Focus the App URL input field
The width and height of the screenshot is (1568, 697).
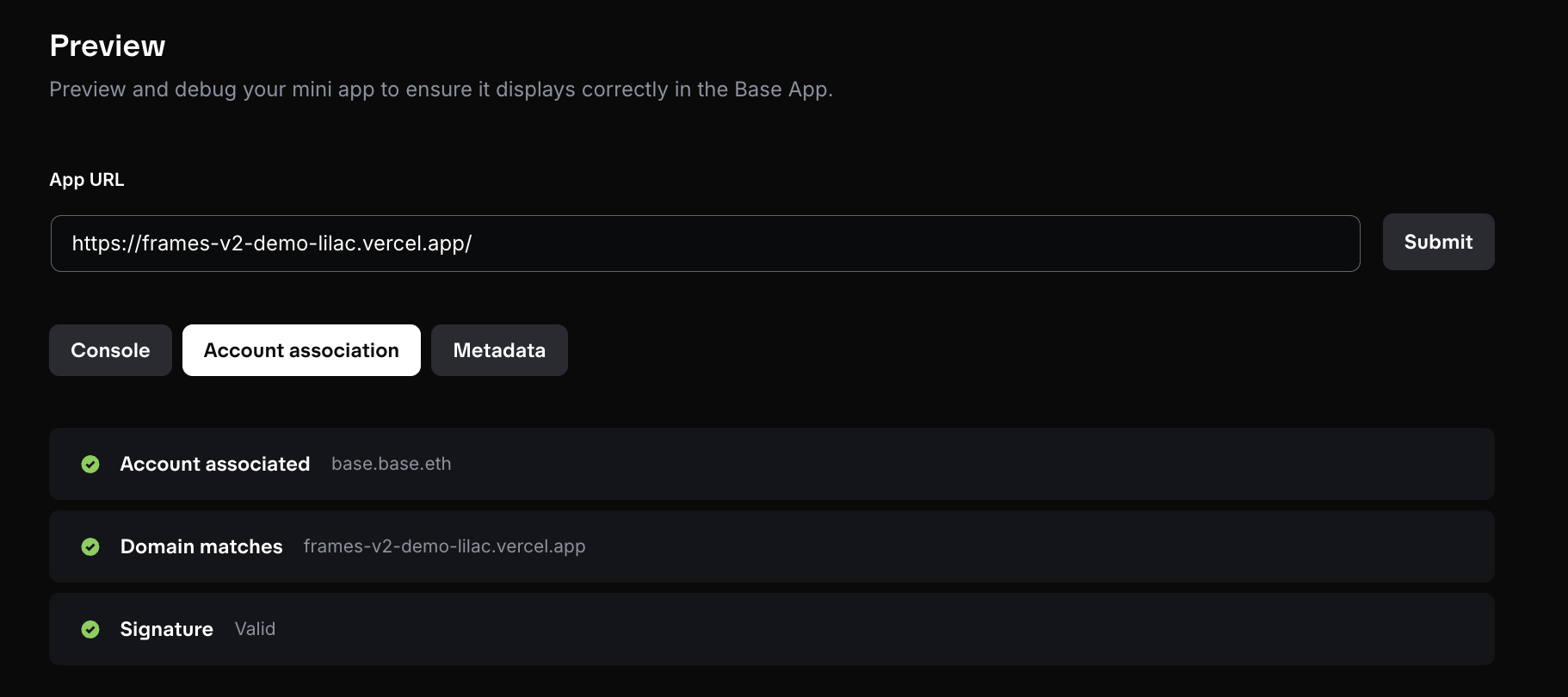coord(706,244)
